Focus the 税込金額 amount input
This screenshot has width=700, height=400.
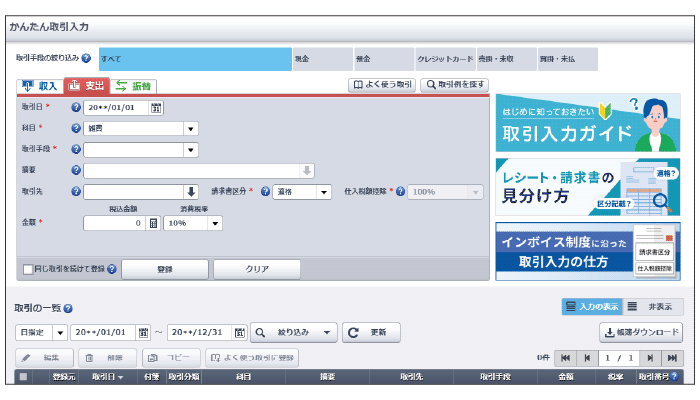(114, 223)
